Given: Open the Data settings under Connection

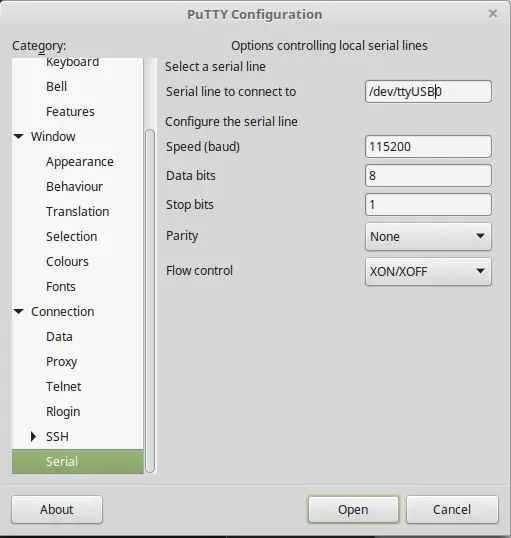Looking at the screenshot, I should pos(59,337).
